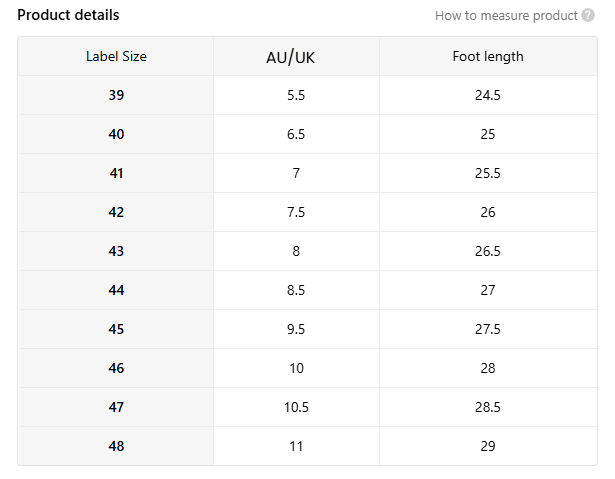Viewport: 615px width, 479px height.
Task: Click label size 47 cell
Action: 116,407
